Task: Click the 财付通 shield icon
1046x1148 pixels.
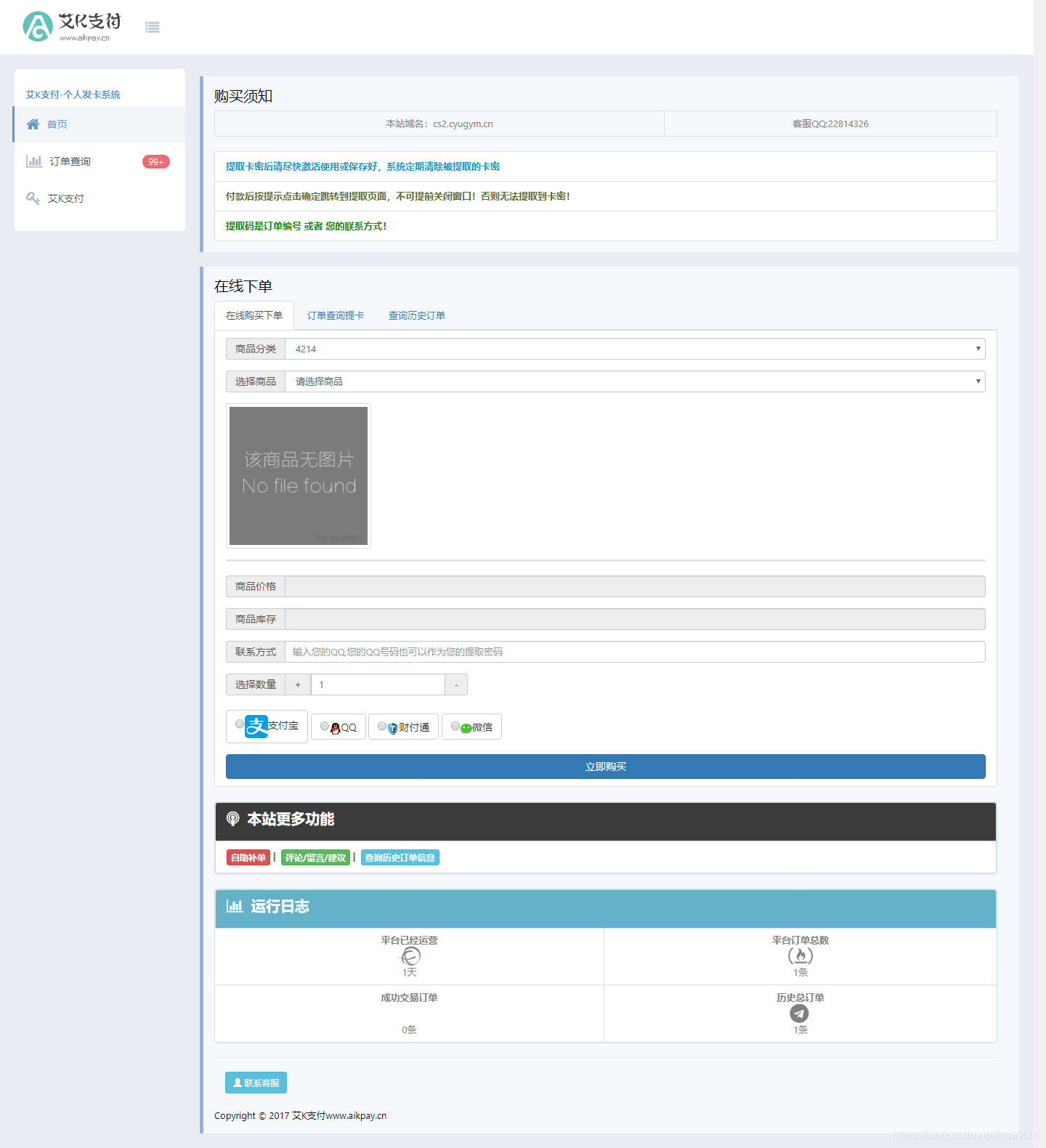Action: 392,727
